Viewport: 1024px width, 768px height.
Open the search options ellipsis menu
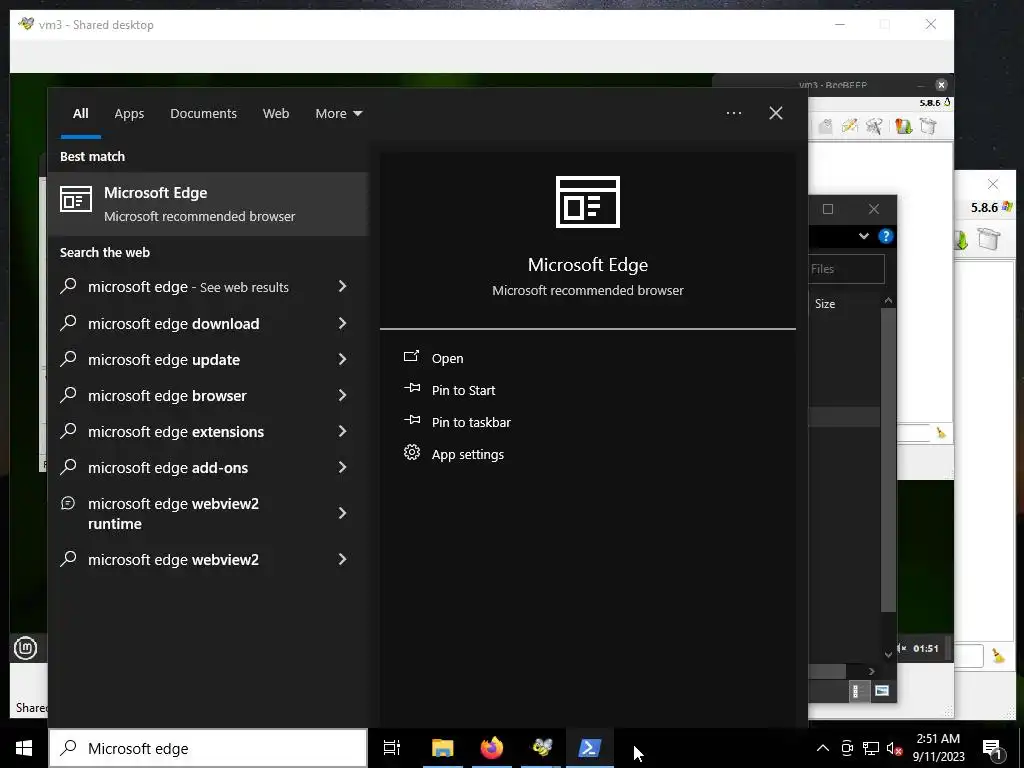(733, 113)
